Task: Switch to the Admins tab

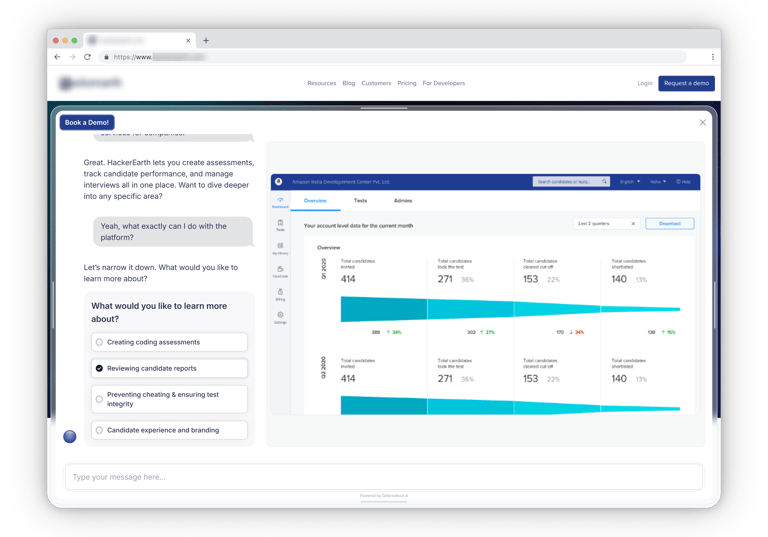Action: 403,201
